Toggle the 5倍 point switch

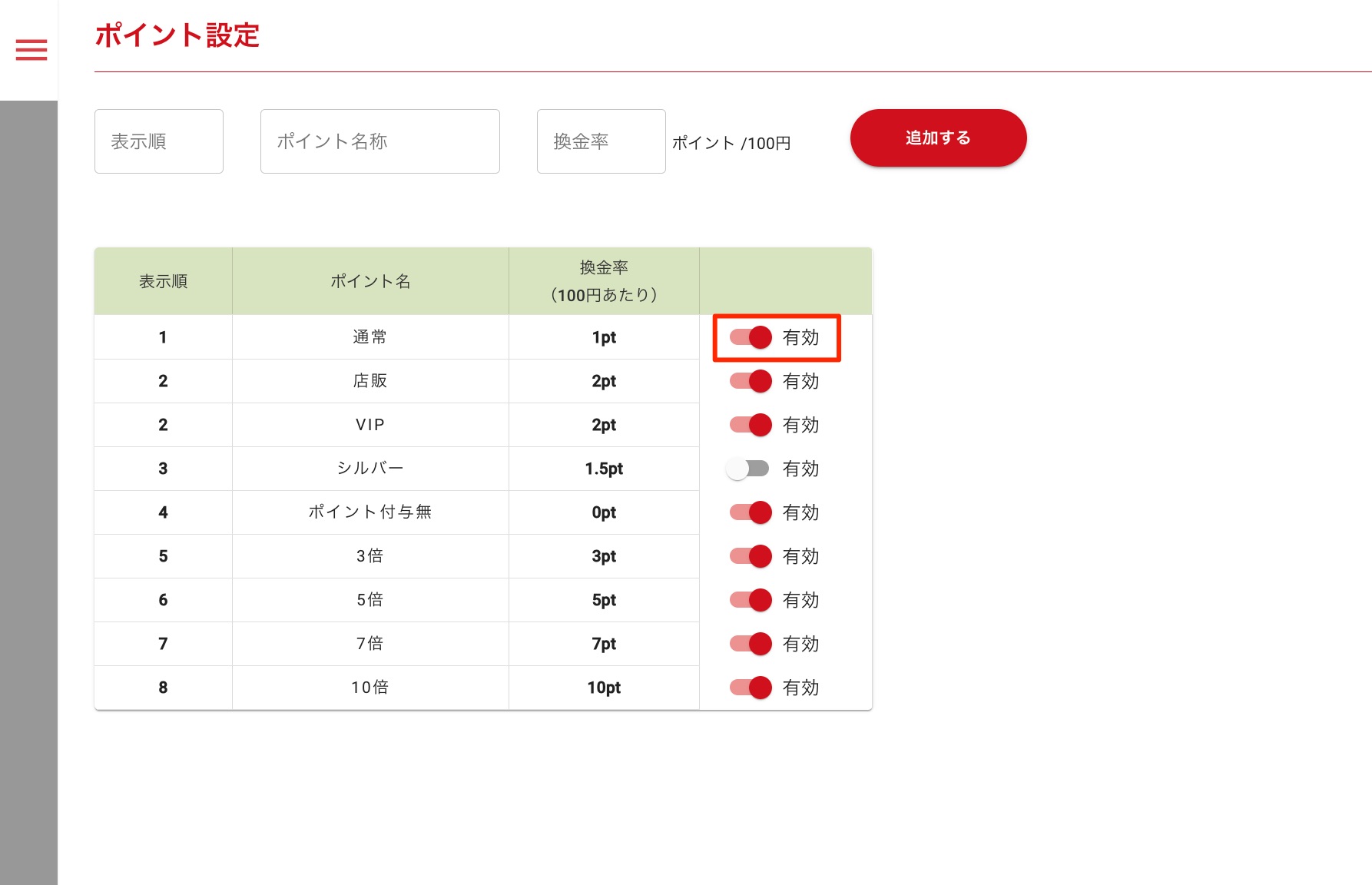tap(751, 600)
